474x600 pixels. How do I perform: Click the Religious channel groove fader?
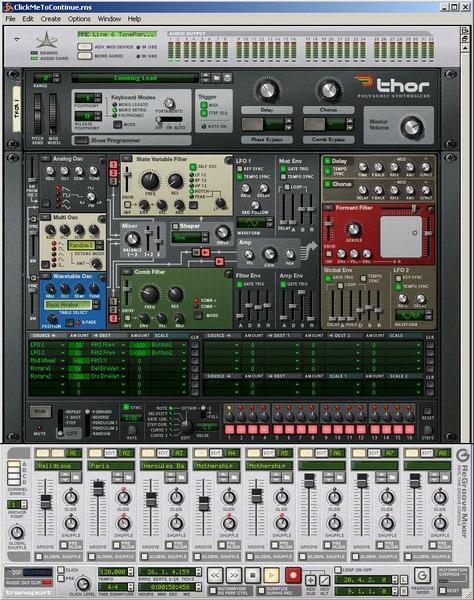click(46, 502)
